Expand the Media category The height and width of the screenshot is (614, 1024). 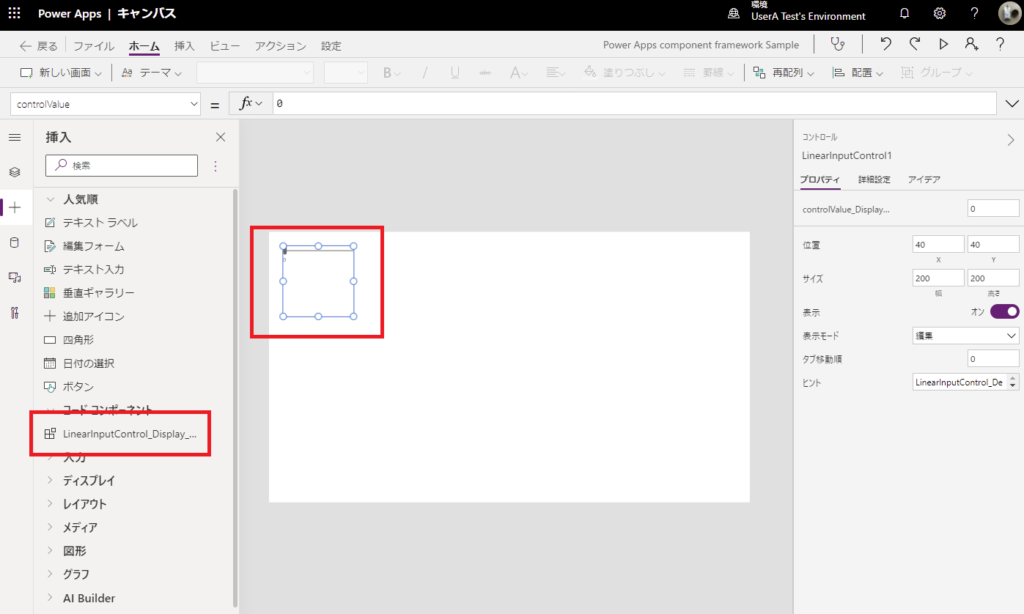click(x=50, y=527)
